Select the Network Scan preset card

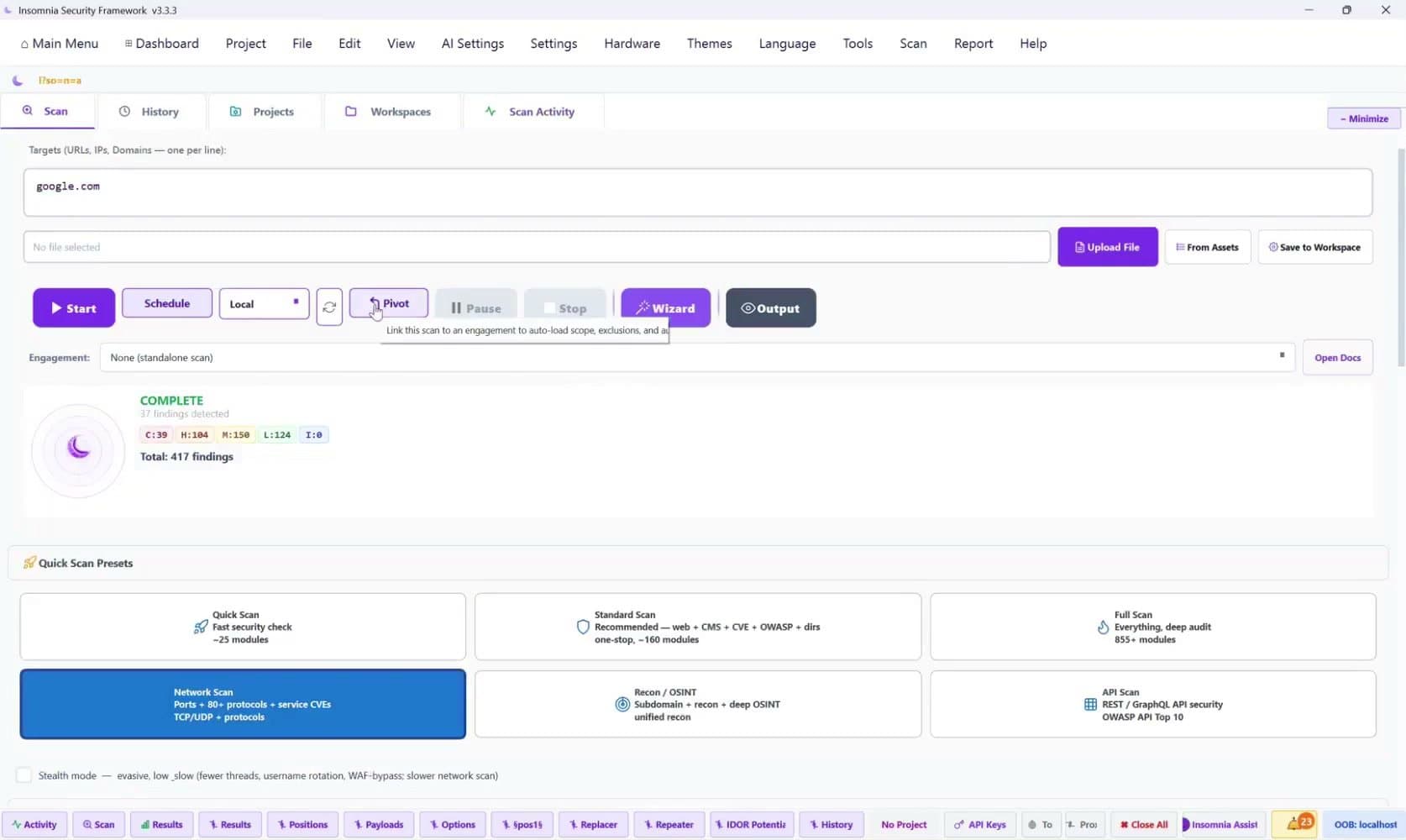pyautogui.click(x=243, y=704)
